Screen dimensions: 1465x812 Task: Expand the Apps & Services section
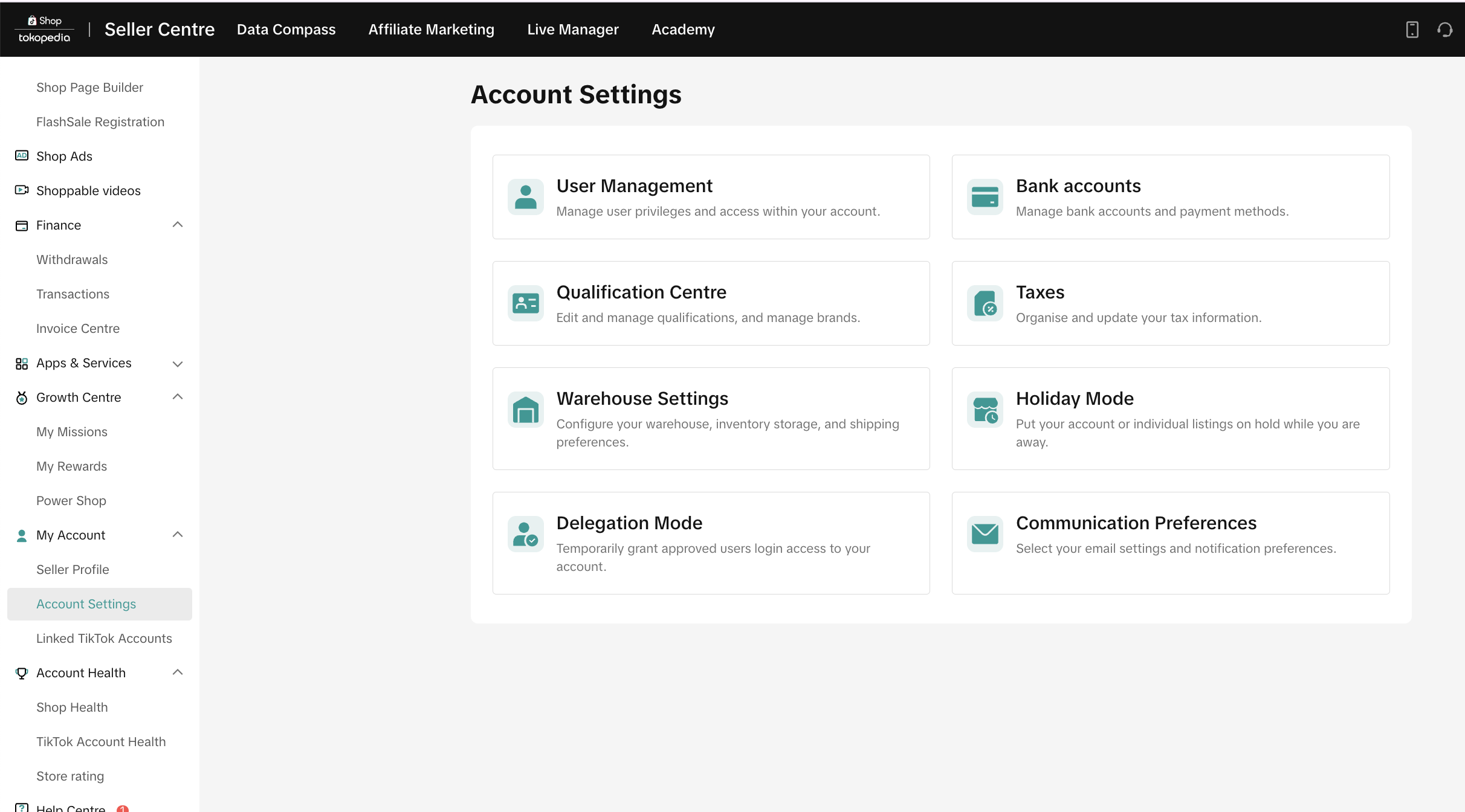tap(177, 364)
